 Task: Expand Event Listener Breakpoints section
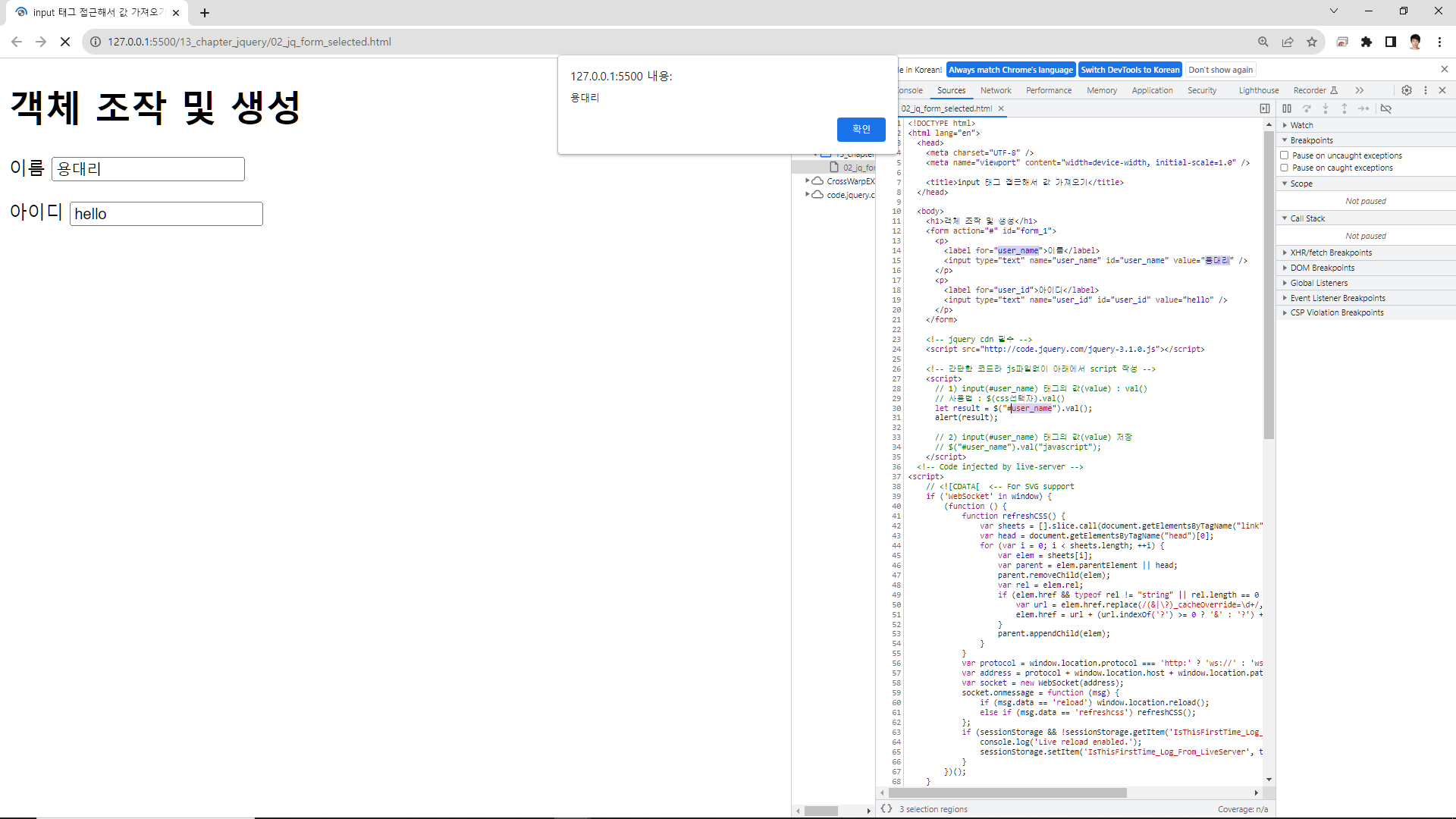pos(1337,298)
